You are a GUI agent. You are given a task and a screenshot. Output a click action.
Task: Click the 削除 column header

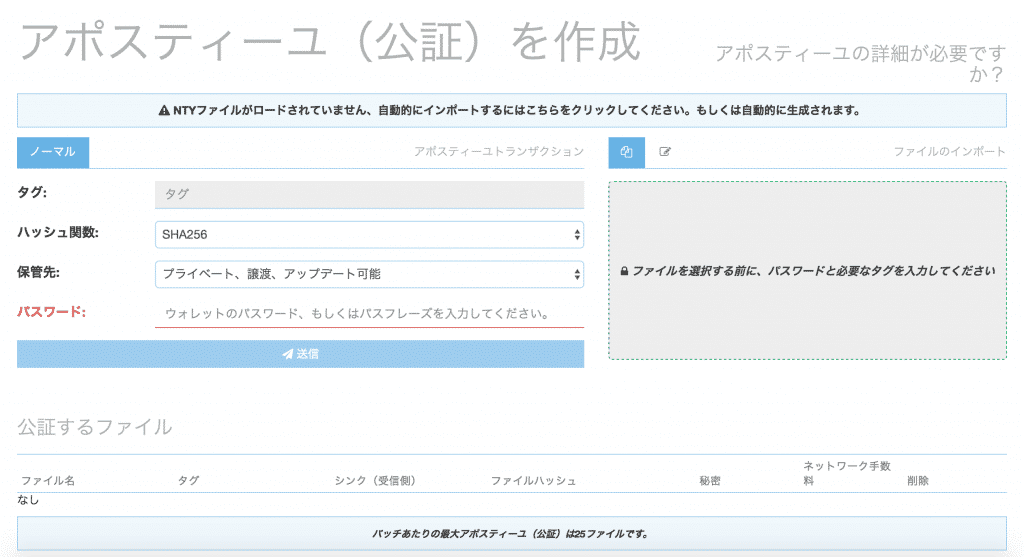point(917,481)
